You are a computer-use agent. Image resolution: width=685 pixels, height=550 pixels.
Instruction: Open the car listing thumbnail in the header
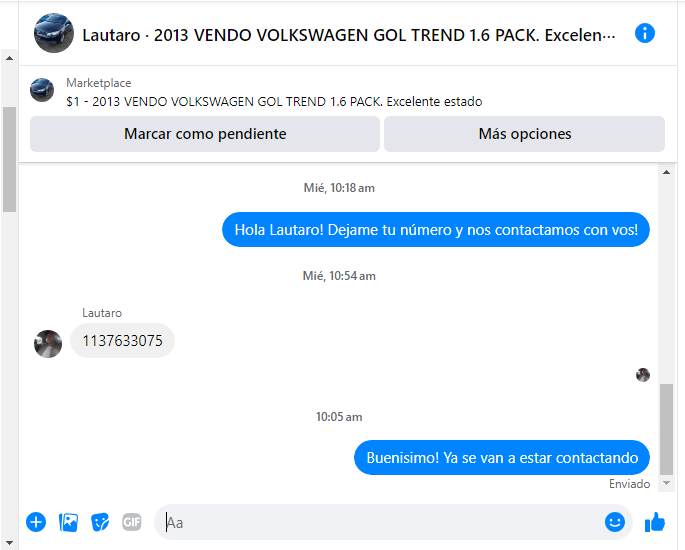pos(54,33)
